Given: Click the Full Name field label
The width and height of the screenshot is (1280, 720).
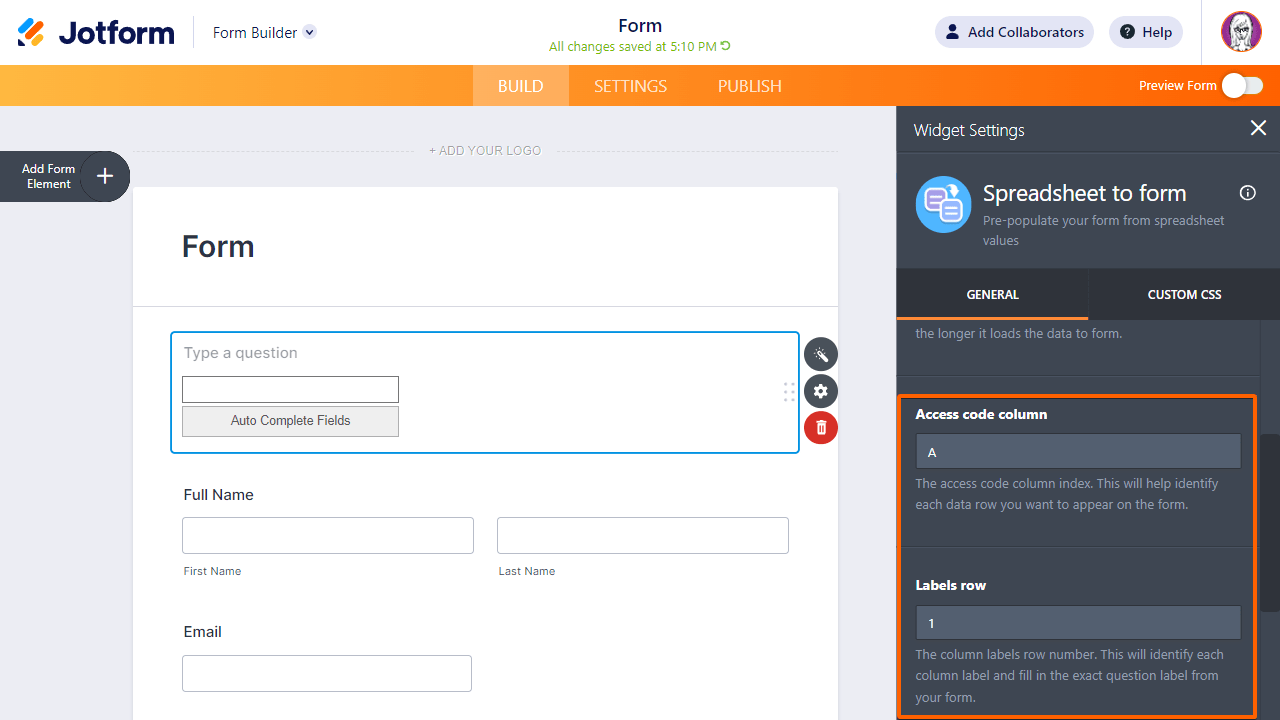Looking at the screenshot, I should point(219,495).
